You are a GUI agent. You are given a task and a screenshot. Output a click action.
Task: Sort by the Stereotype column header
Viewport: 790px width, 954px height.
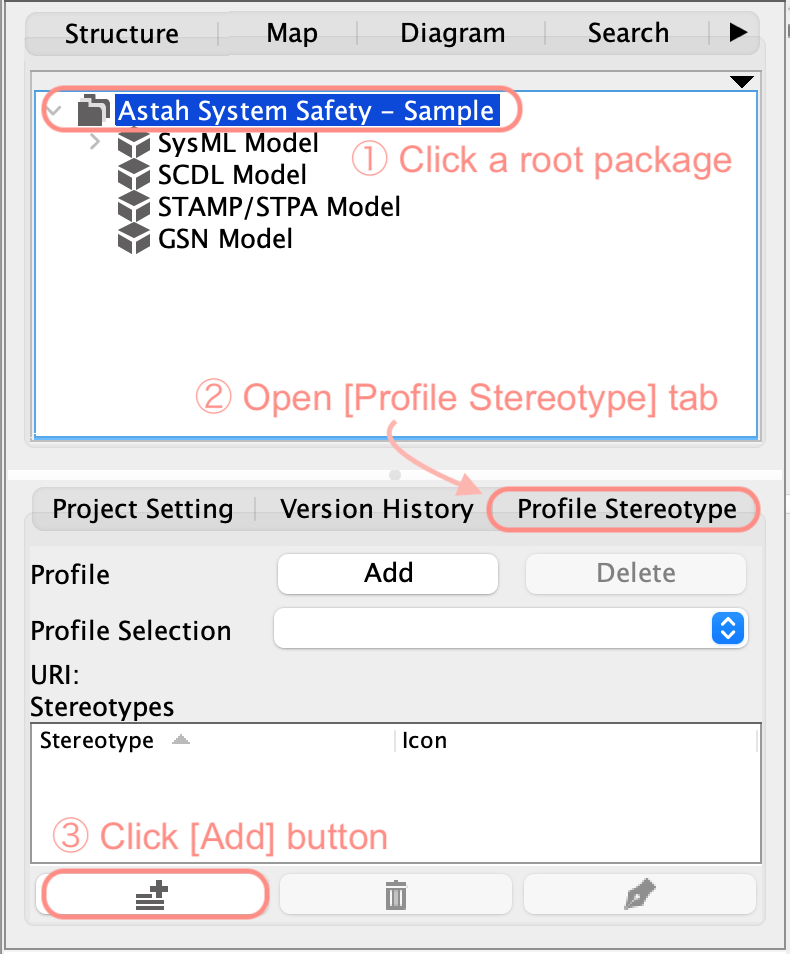point(212,740)
